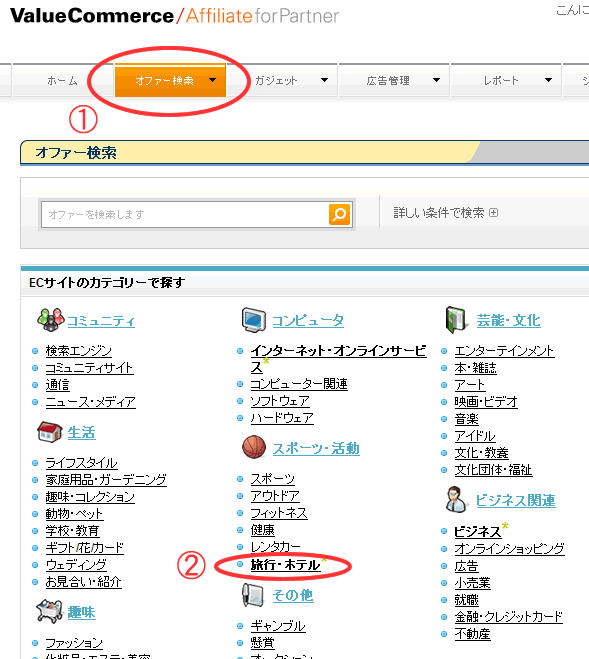The width and height of the screenshot is (589, 659).
Task: Open the 広告管理 menu dropdown arrow
Action: (436, 80)
